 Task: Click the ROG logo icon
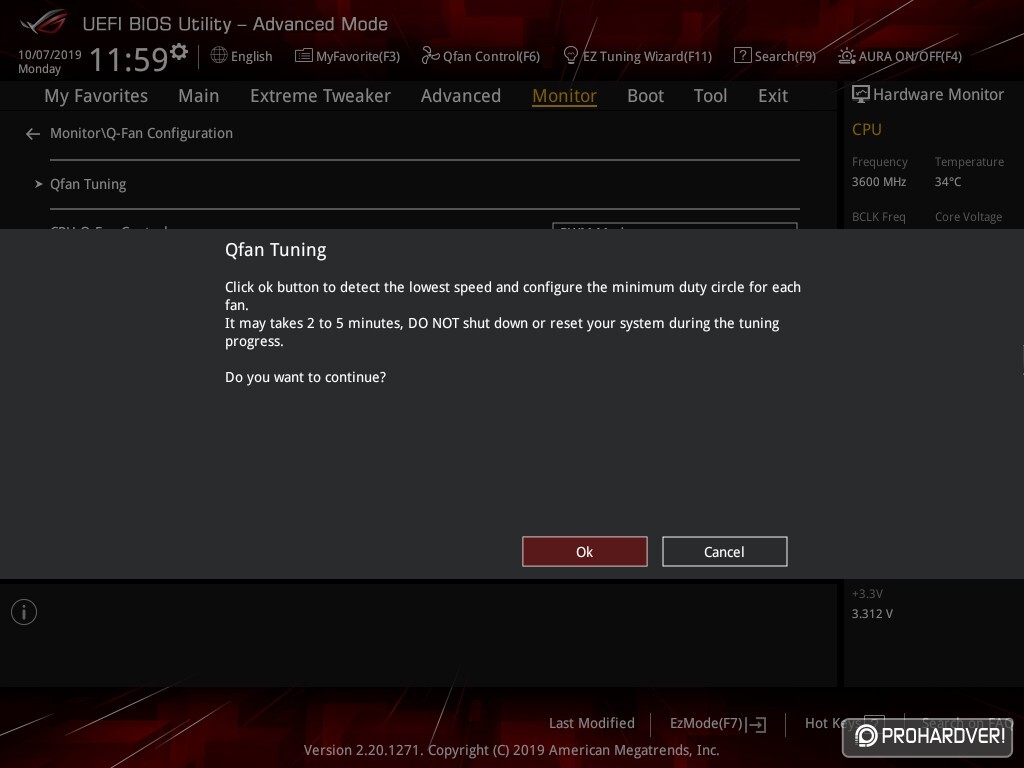coord(44,22)
